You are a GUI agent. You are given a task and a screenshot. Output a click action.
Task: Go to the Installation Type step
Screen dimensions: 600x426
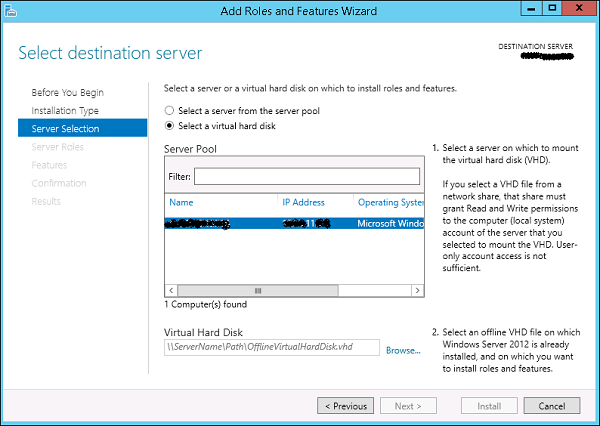coord(65,110)
